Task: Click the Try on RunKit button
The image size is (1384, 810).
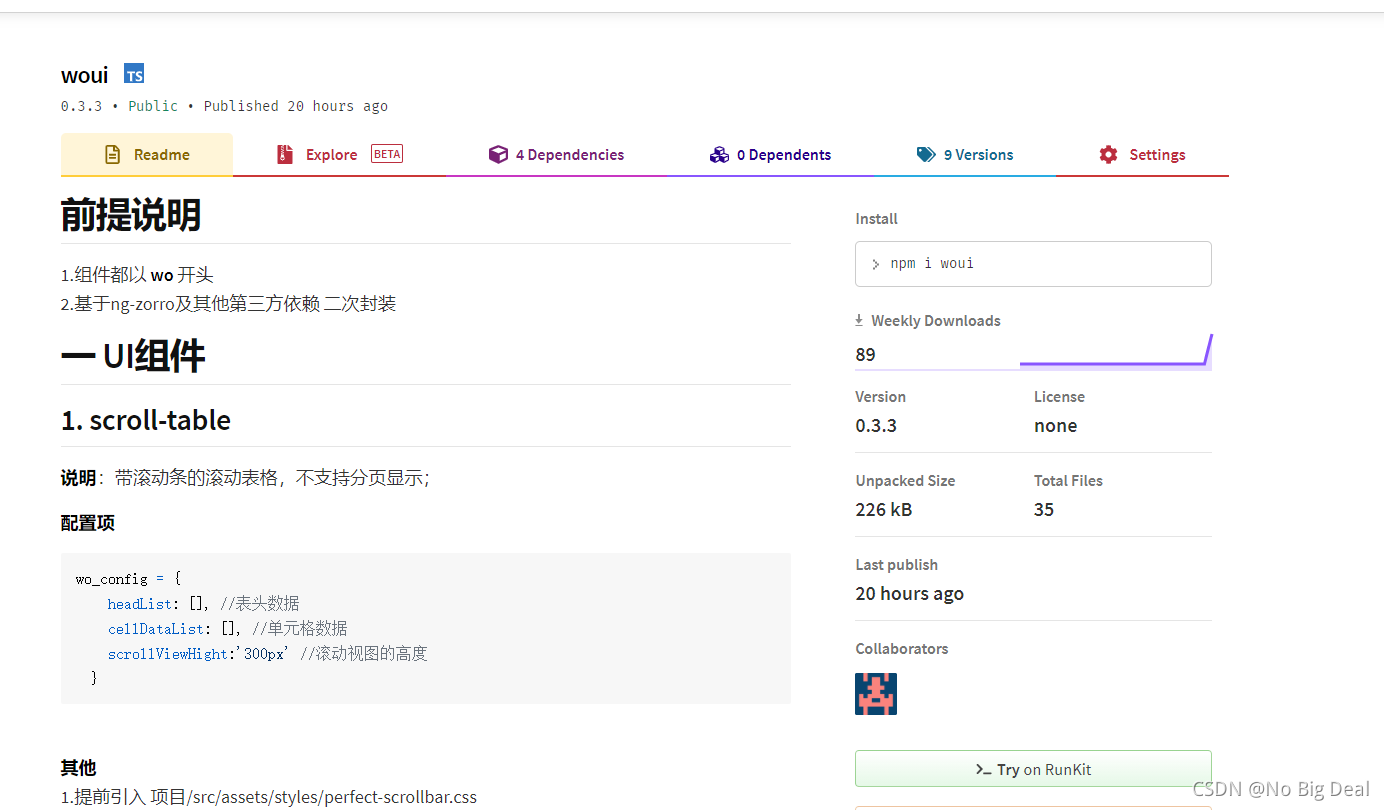Action: pyautogui.click(x=1033, y=769)
